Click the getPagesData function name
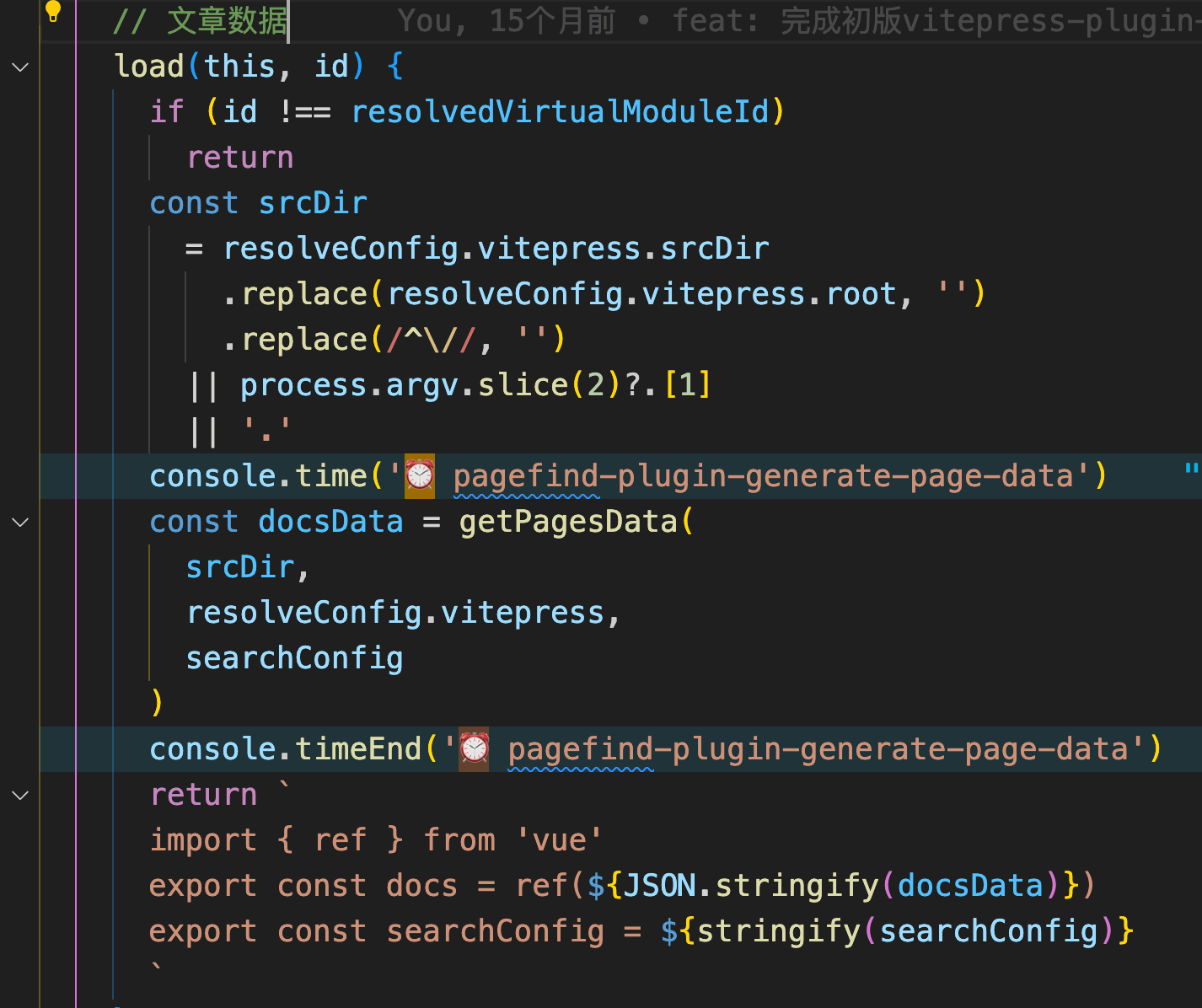Screen dimensions: 1202x1008 [x=568, y=522]
